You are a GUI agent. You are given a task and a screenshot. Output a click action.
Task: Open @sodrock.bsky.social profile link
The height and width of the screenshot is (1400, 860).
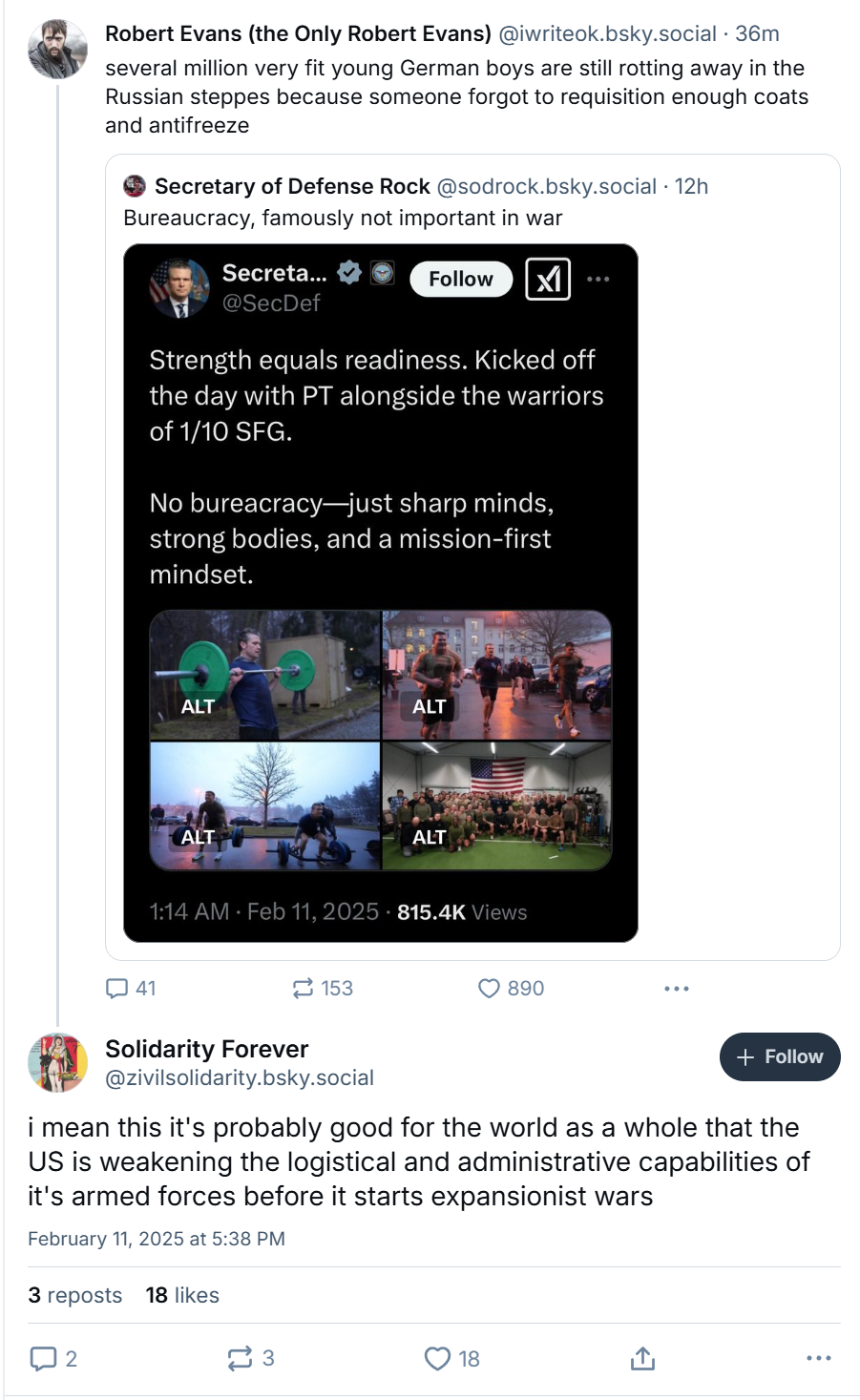546,186
